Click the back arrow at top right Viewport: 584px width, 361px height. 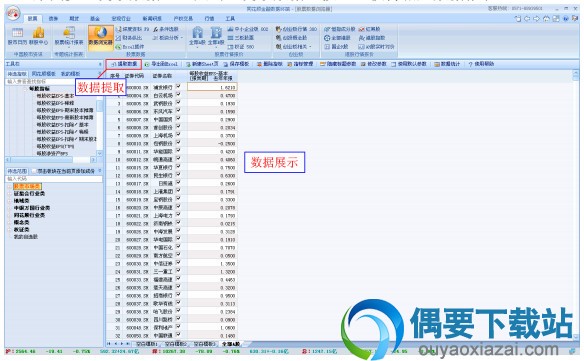[527, 19]
